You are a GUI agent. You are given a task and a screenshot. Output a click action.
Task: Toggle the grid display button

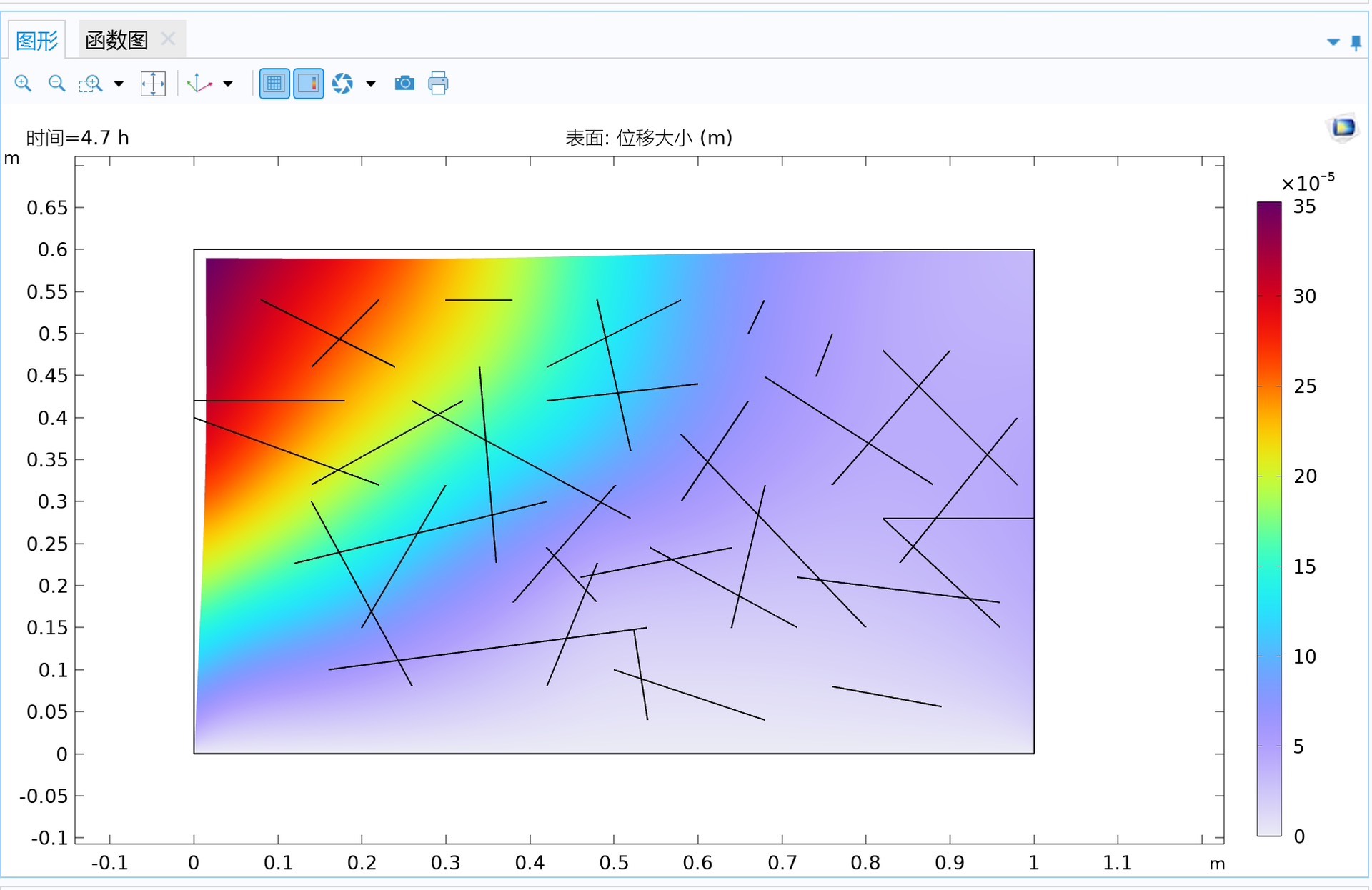click(x=274, y=84)
